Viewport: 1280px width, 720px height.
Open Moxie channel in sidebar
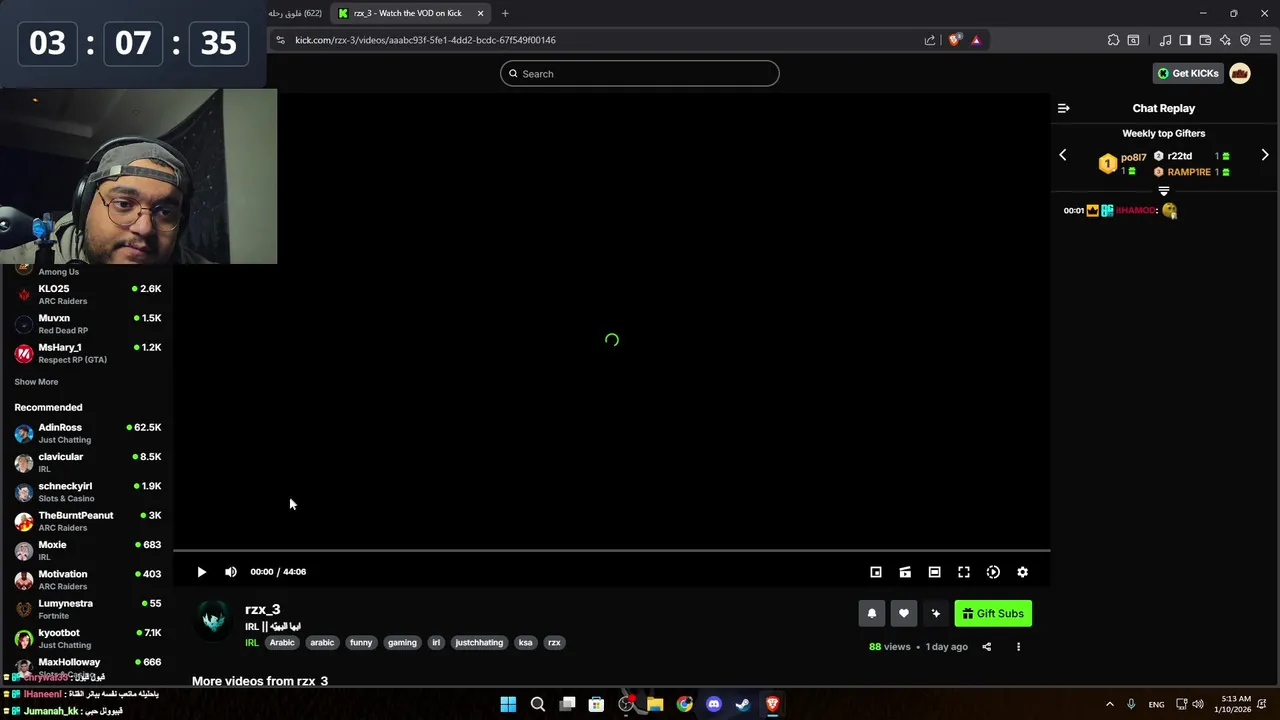(87, 550)
